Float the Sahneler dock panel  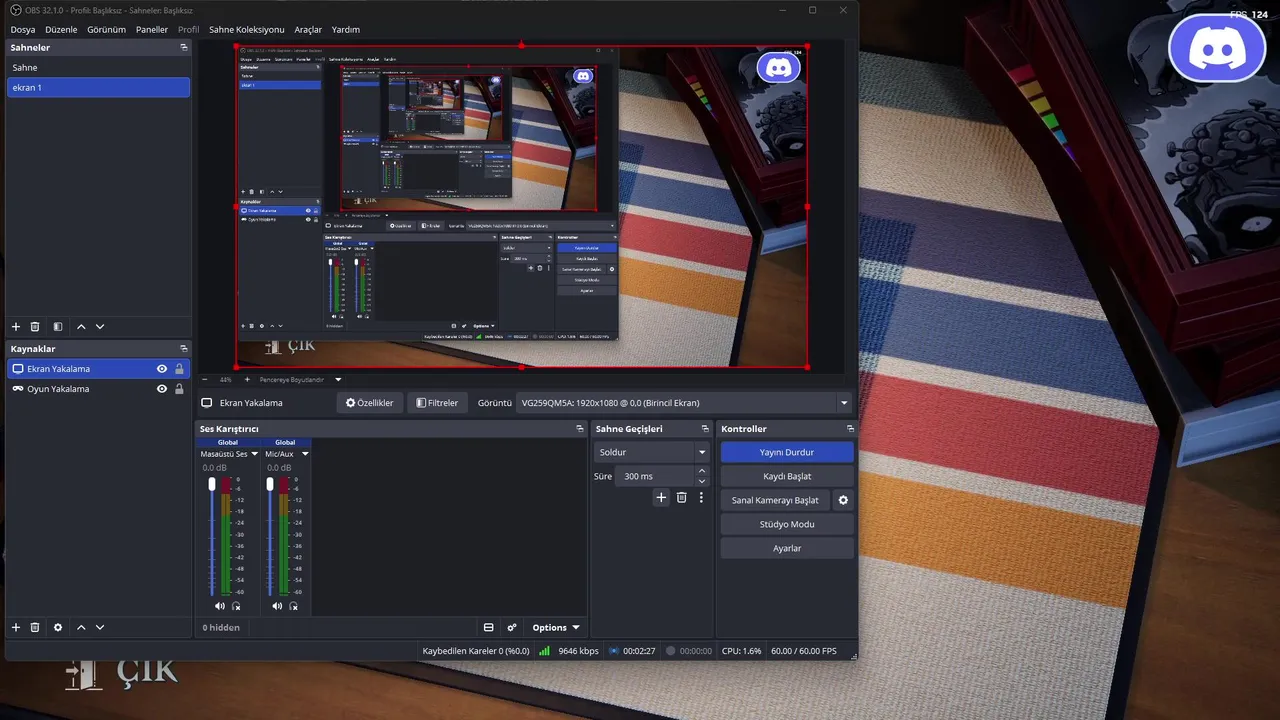tap(184, 47)
